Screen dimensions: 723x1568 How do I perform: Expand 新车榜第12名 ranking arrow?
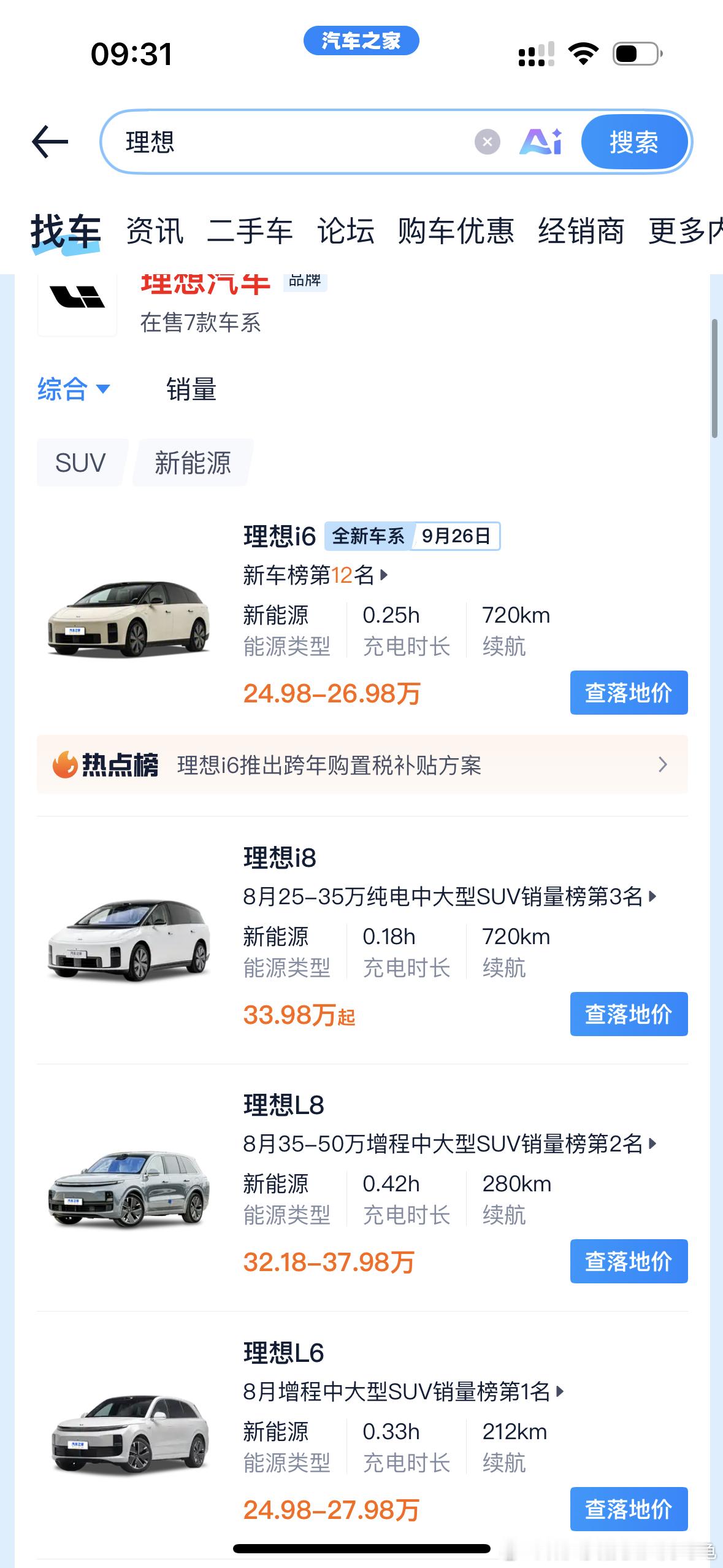click(x=384, y=575)
